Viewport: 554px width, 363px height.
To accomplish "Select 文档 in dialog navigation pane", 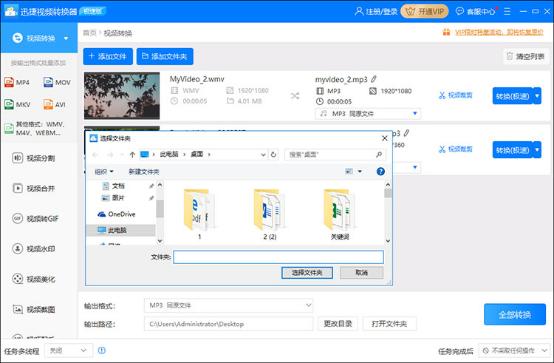I will [118, 186].
